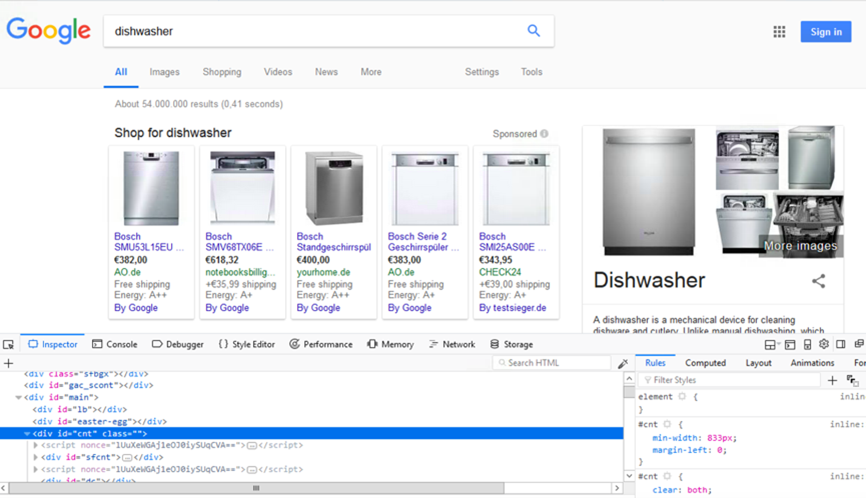Open the Performance tab

tap(321, 345)
